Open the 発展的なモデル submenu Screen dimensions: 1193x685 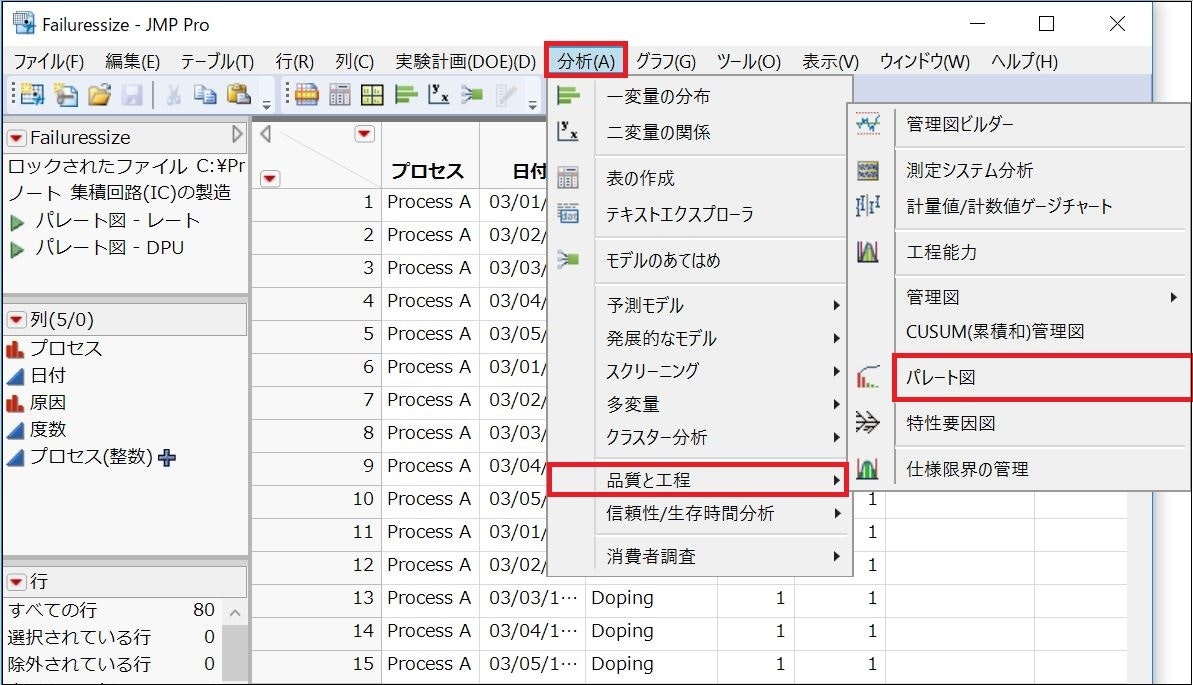click(x=721, y=338)
